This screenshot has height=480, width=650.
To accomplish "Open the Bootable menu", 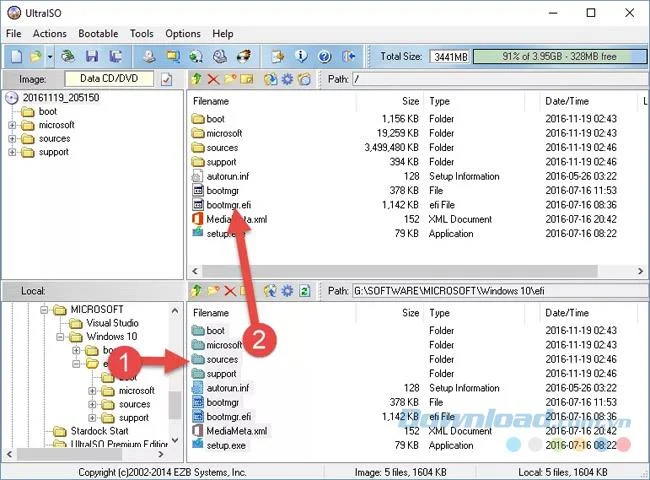I will coord(98,34).
